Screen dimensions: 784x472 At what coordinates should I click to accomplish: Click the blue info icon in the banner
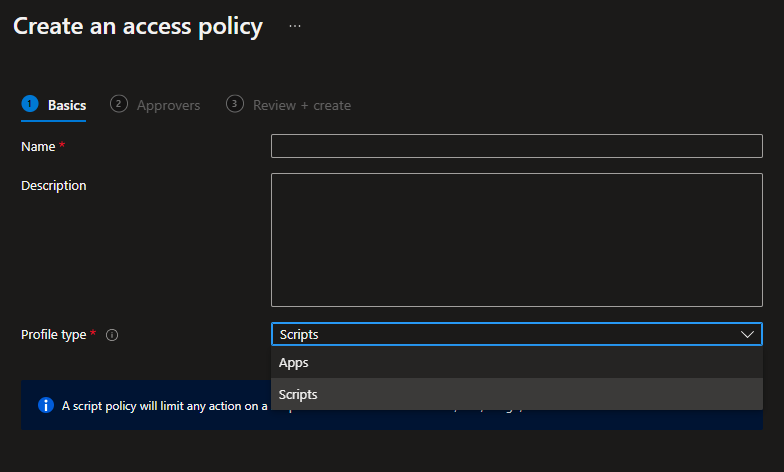(x=45, y=405)
